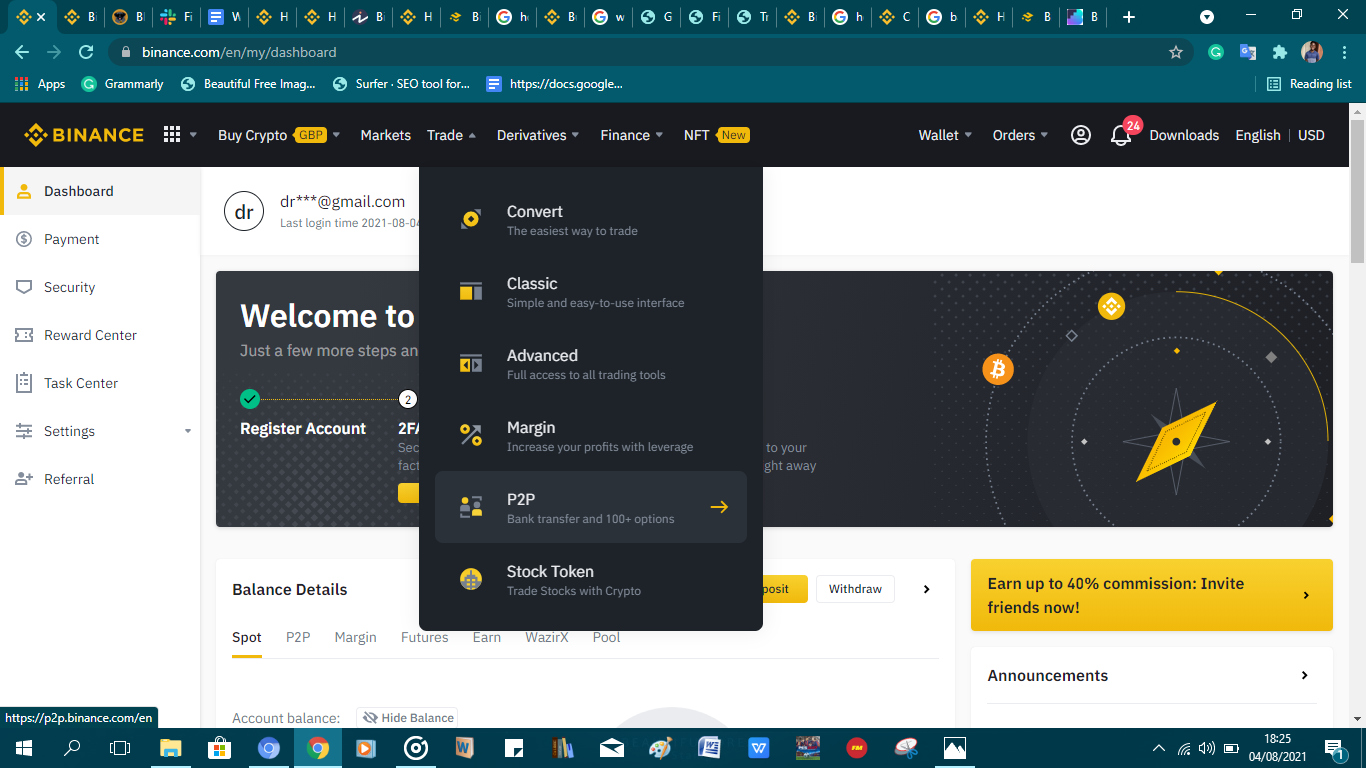
Task: Switch to the Spot balance tab
Action: tap(247, 637)
